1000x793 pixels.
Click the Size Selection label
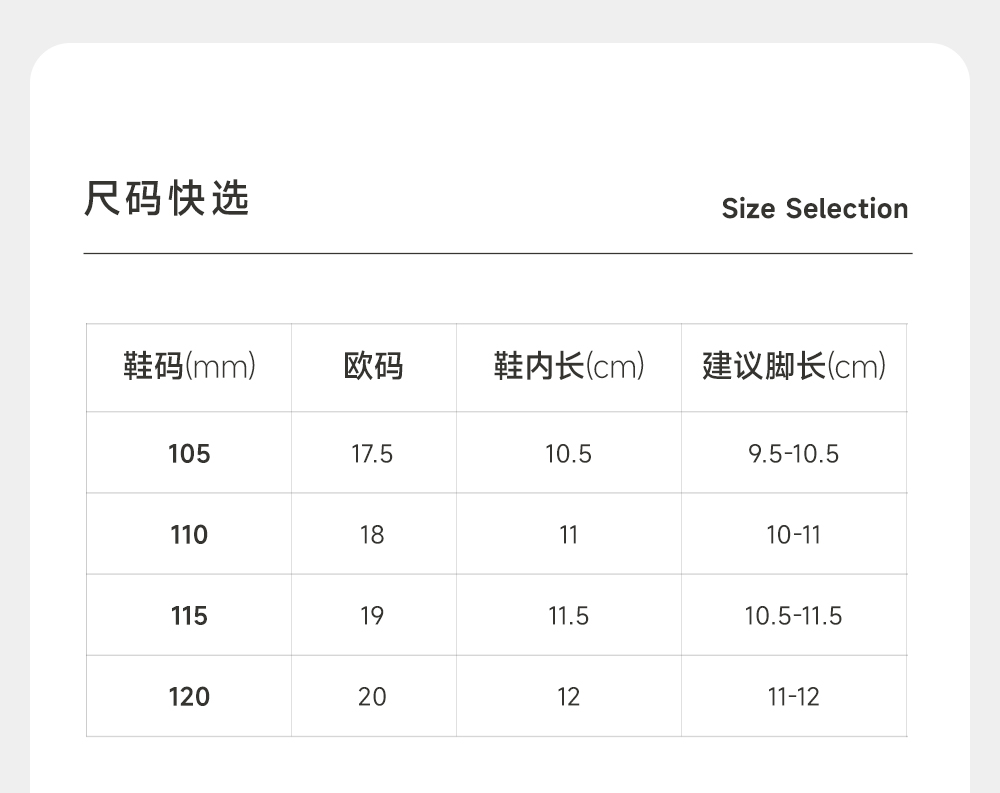coord(814,209)
